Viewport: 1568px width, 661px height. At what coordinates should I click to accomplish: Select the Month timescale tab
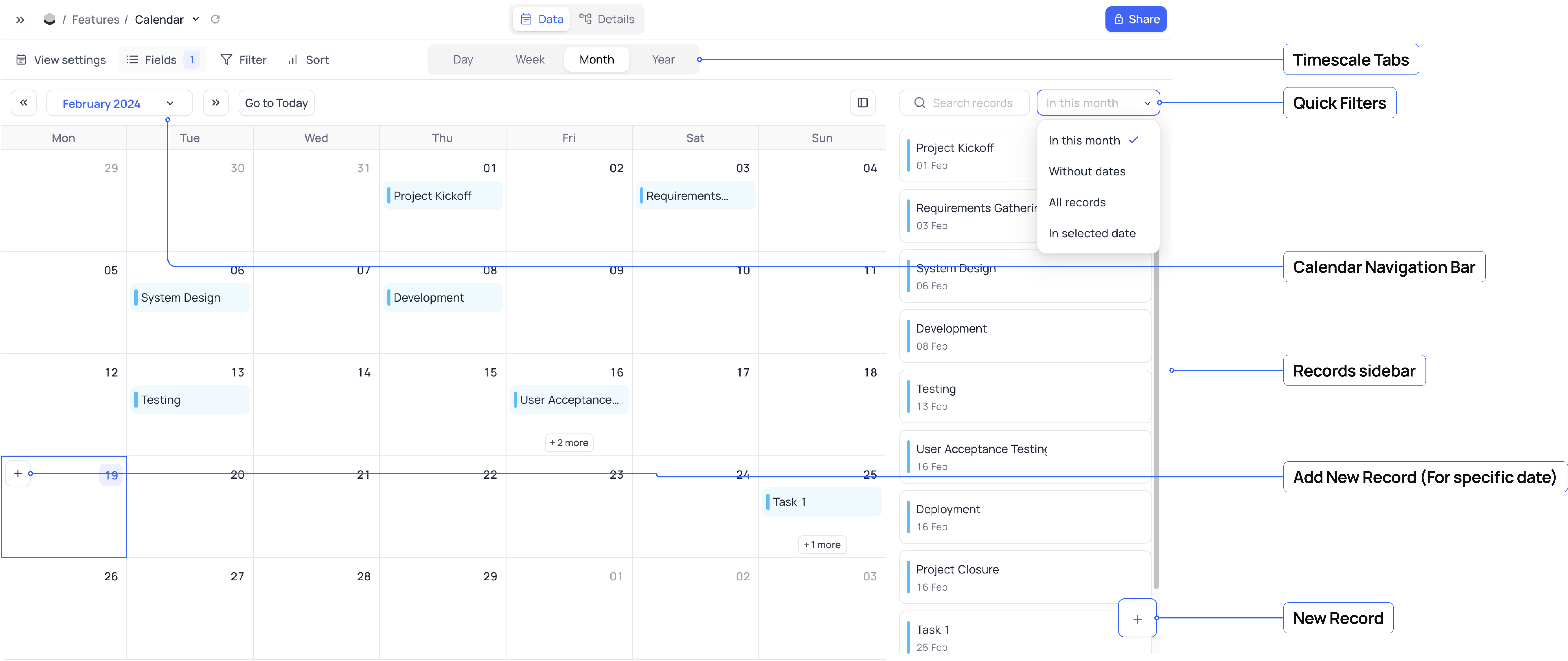[596, 60]
